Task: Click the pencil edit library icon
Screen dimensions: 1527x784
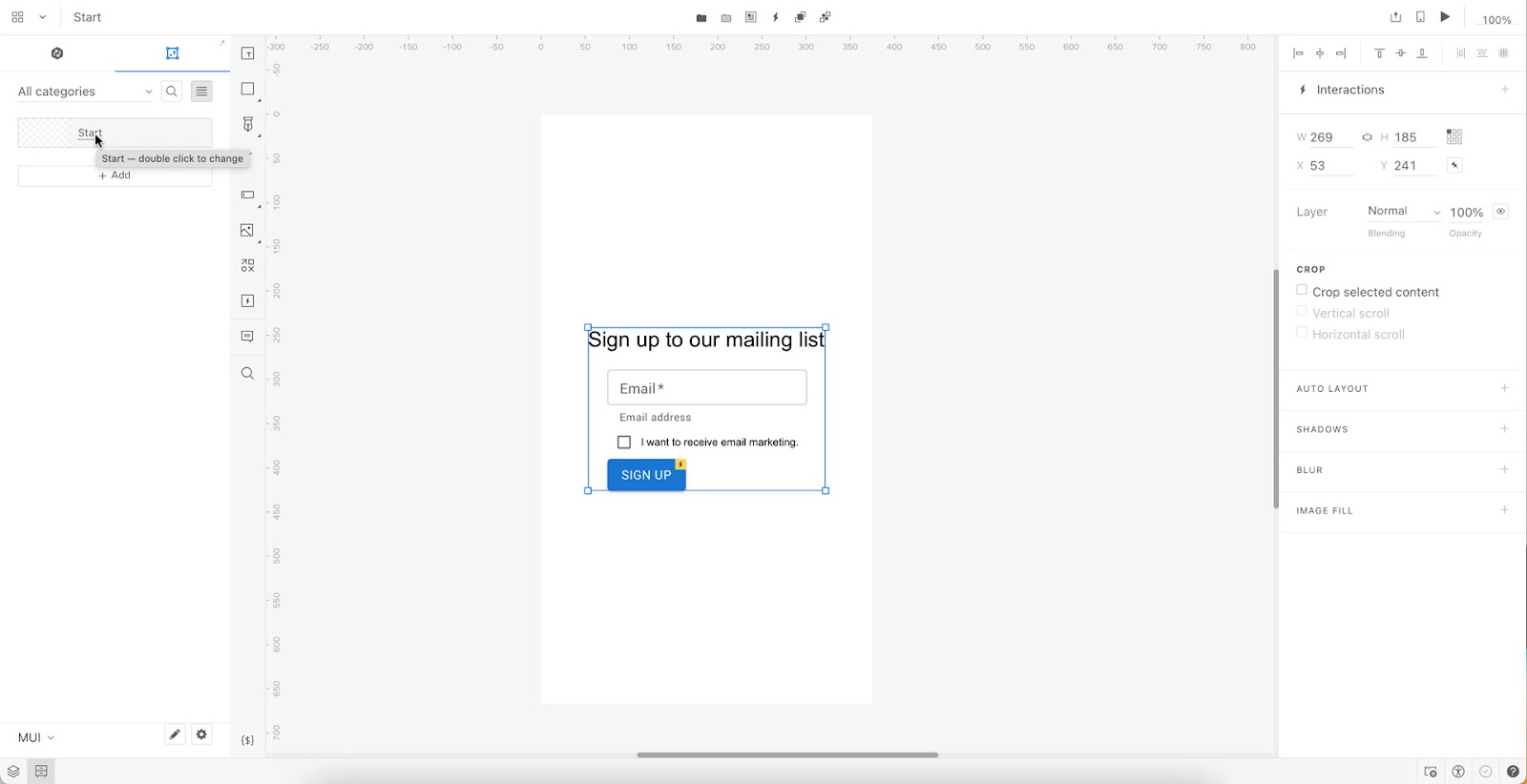Action: pos(175,734)
